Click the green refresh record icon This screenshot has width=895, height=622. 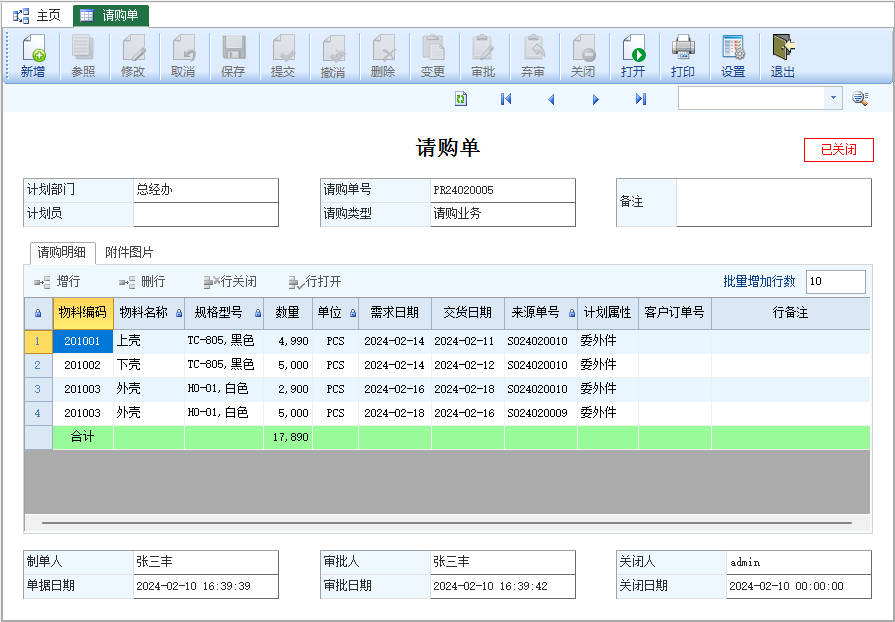point(461,98)
